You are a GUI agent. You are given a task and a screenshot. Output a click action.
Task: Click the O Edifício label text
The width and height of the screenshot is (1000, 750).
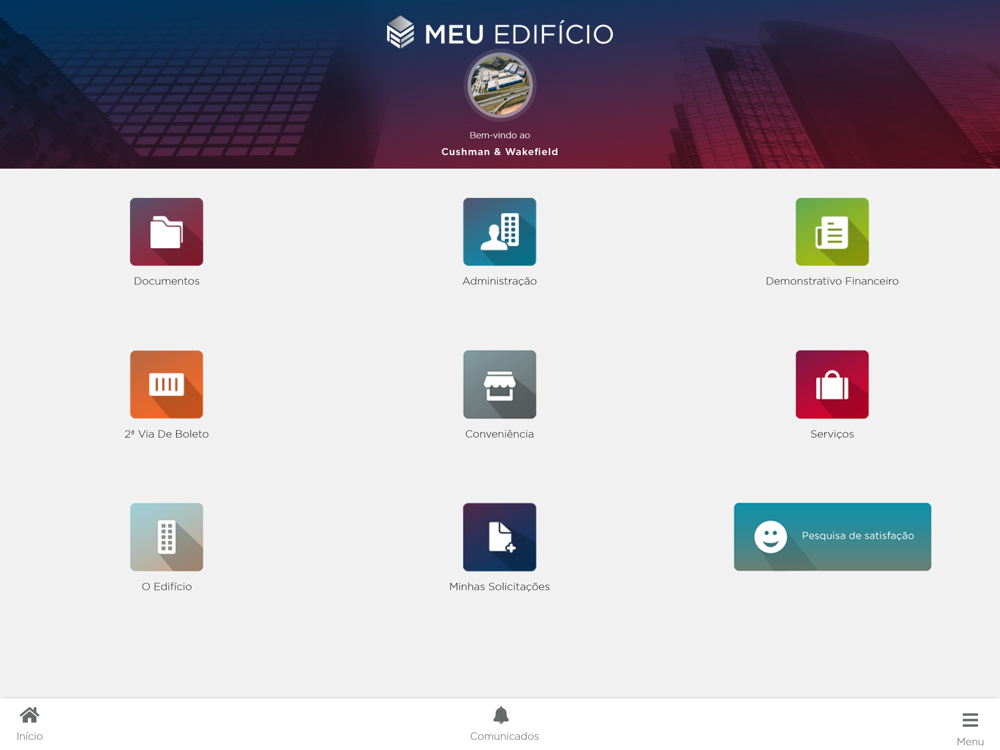pyautogui.click(x=166, y=587)
